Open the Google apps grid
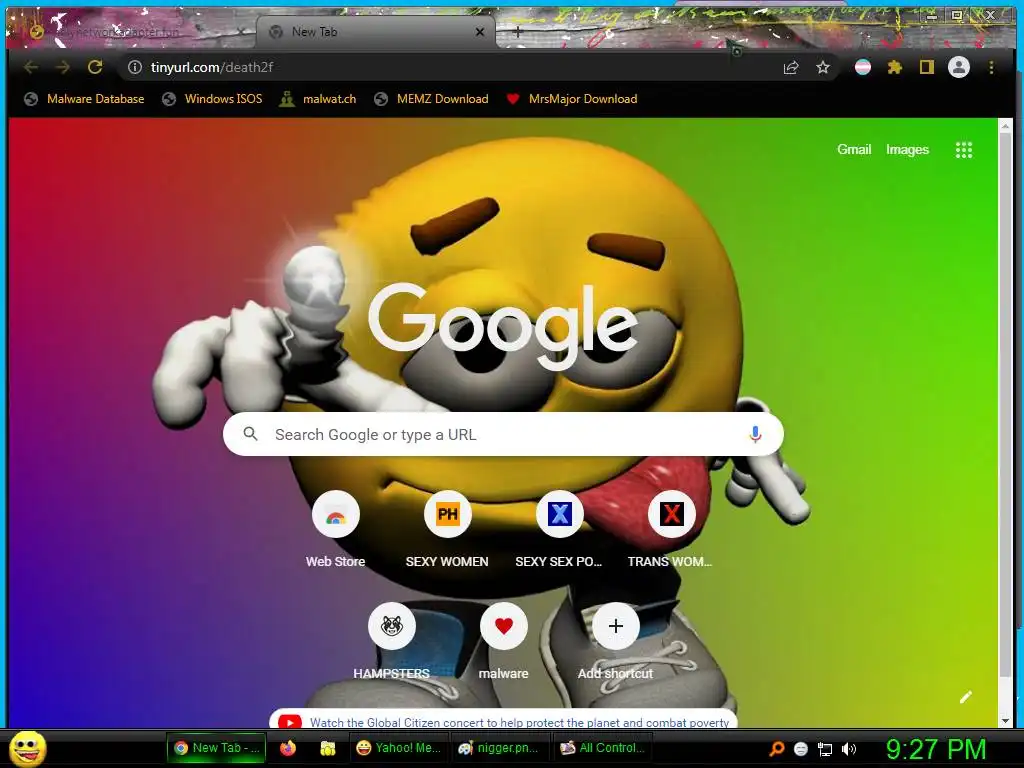 964,150
